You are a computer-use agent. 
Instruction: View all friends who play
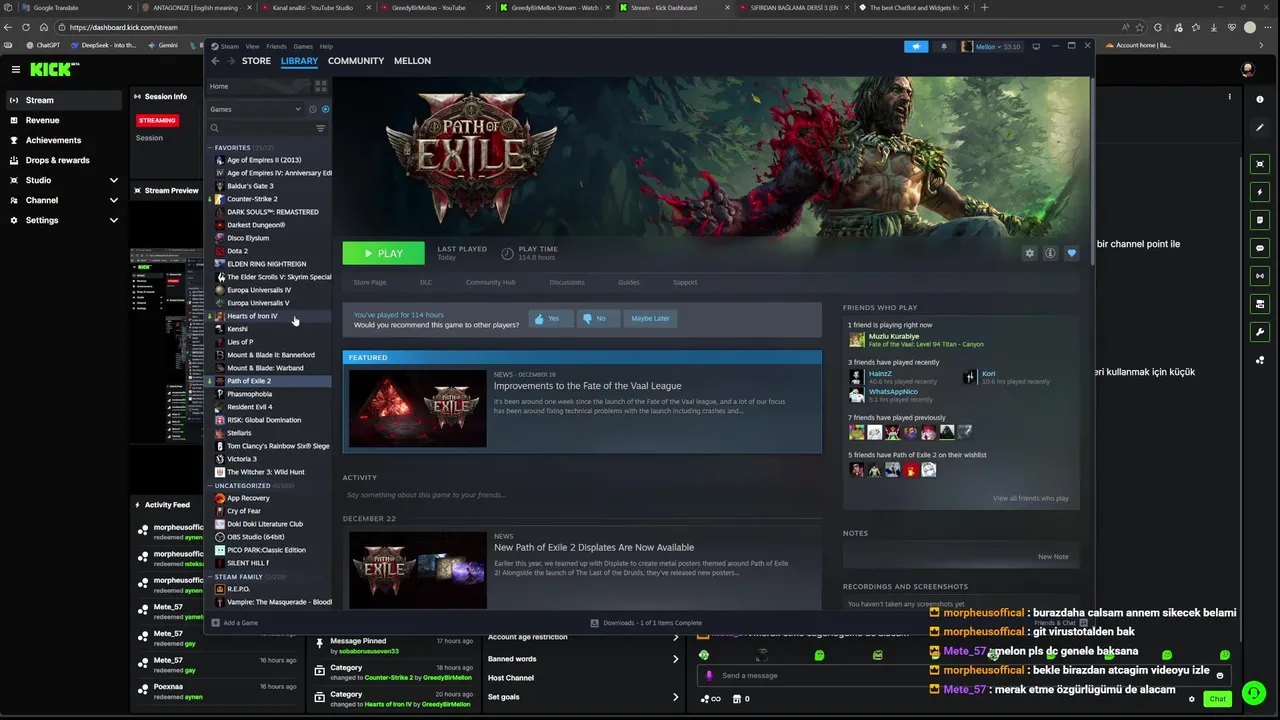click(x=1030, y=498)
